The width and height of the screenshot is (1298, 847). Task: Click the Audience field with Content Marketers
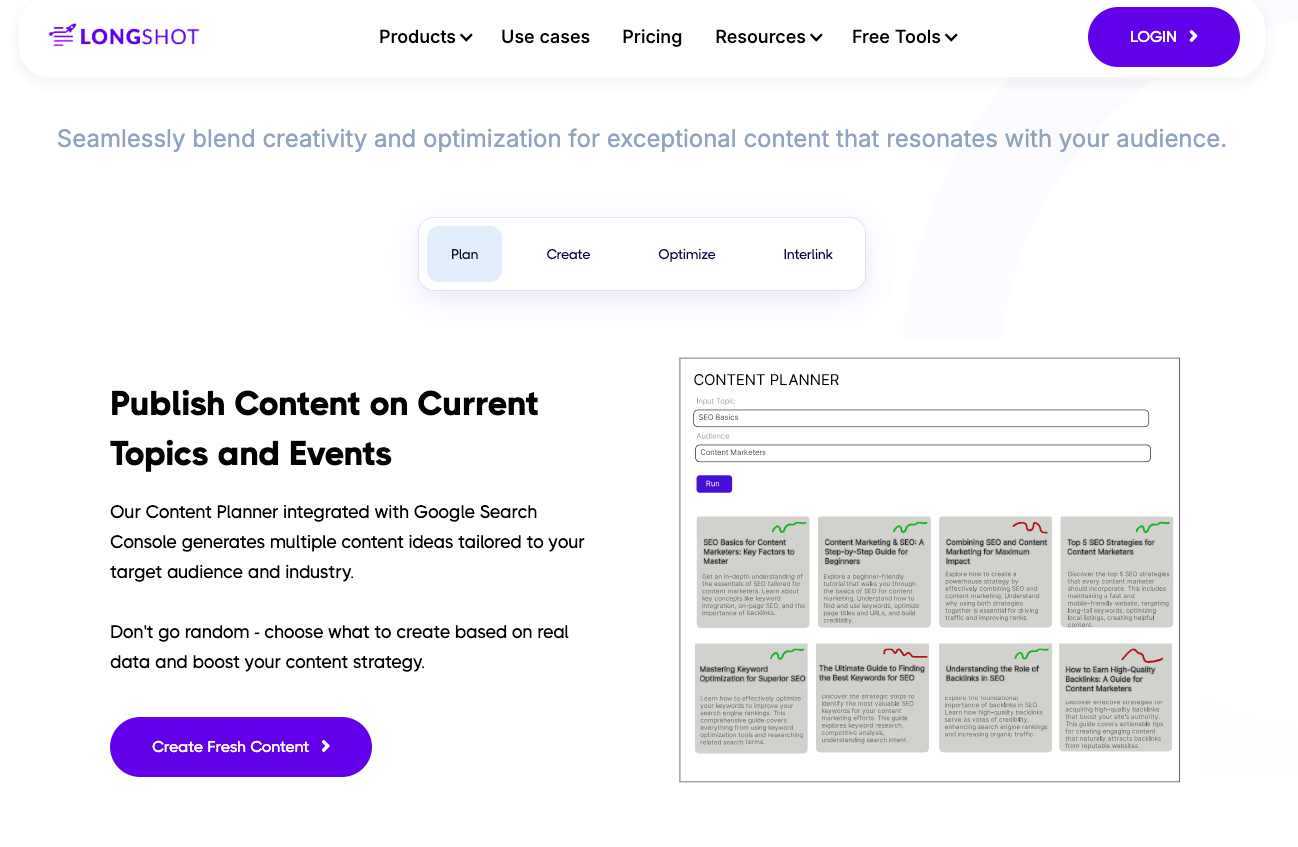[x=922, y=453]
